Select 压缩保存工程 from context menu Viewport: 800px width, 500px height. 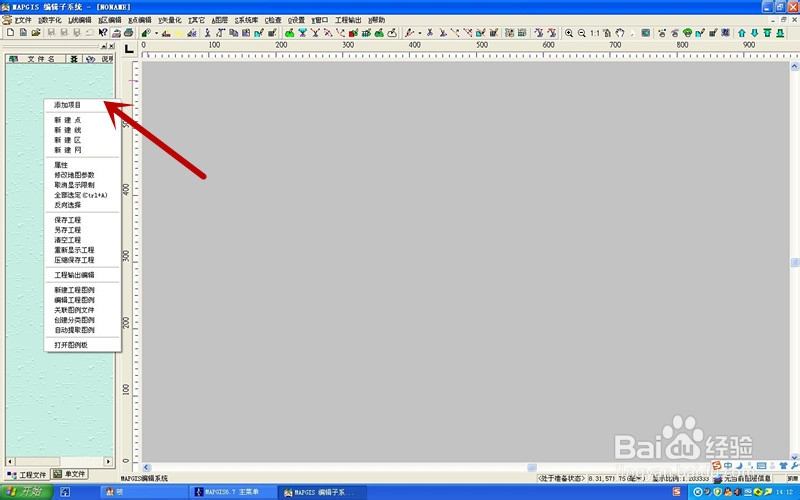(83, 260)
